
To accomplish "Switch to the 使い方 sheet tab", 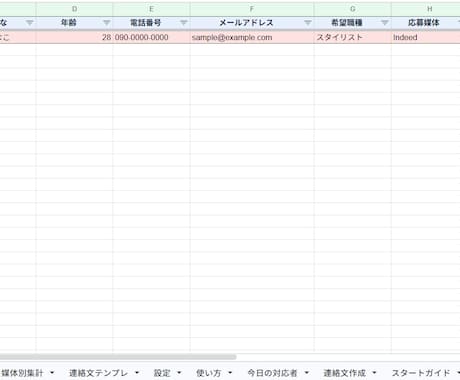I will point(209,373).
